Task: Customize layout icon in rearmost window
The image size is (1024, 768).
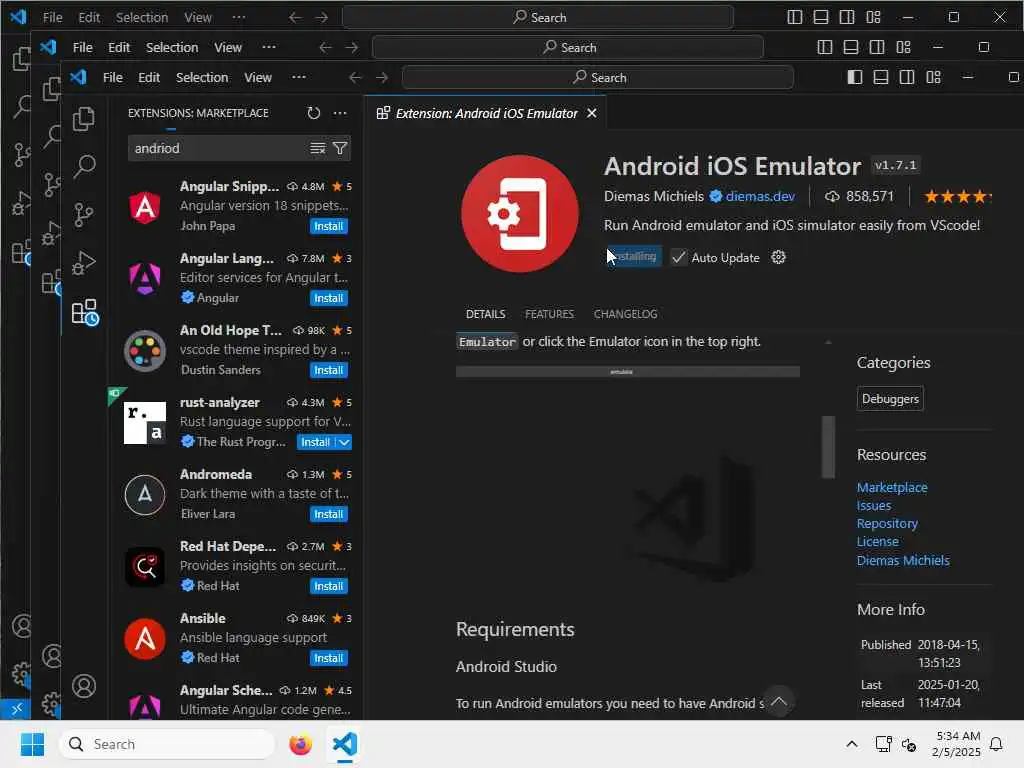Action: pyautogui.click(x=874, y=17)
